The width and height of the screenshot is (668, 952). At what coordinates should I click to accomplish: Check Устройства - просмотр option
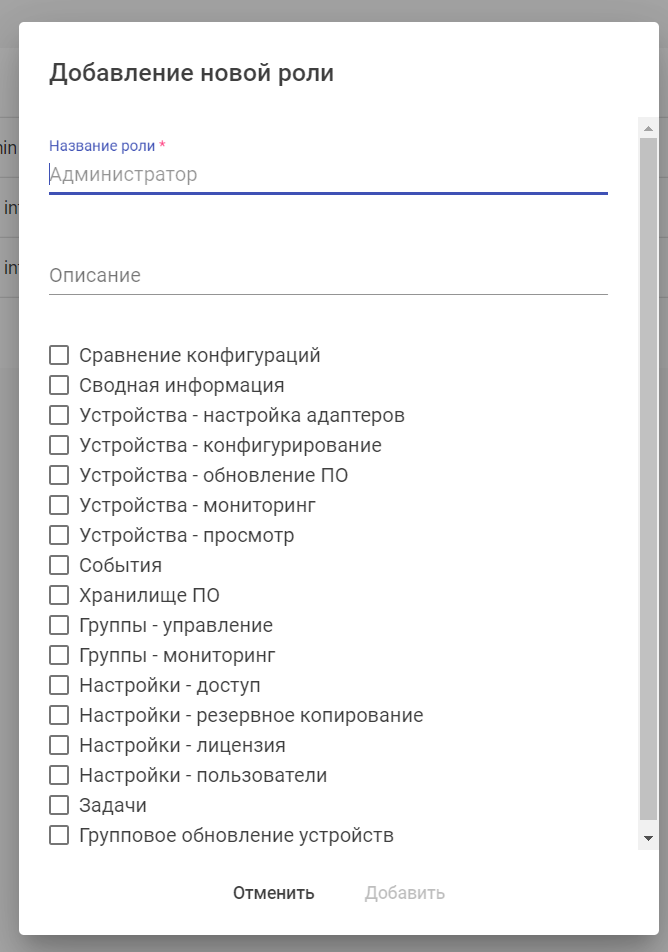(x=60, y=535)
